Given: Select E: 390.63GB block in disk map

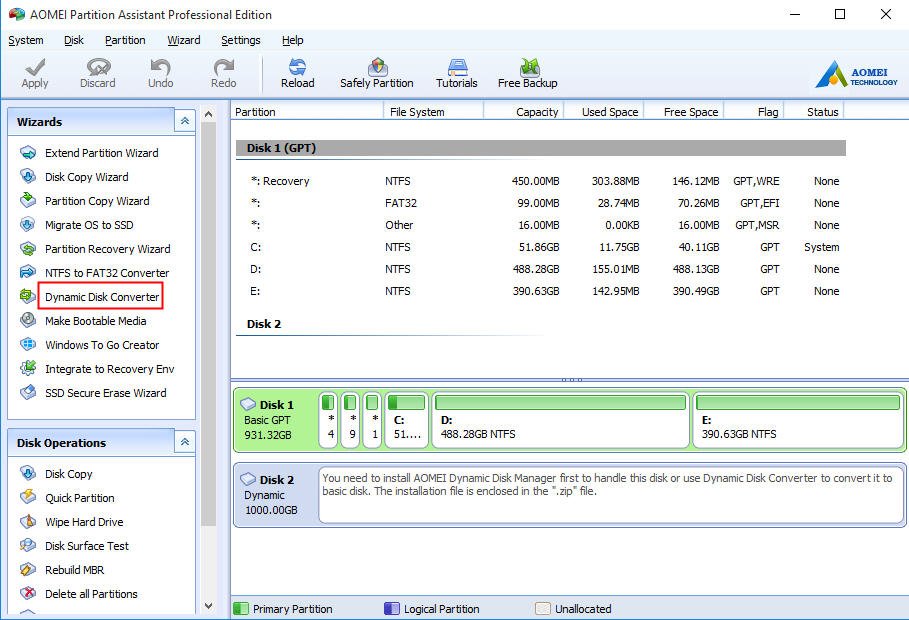Looking at the screenshot, I should click(798, 419).
